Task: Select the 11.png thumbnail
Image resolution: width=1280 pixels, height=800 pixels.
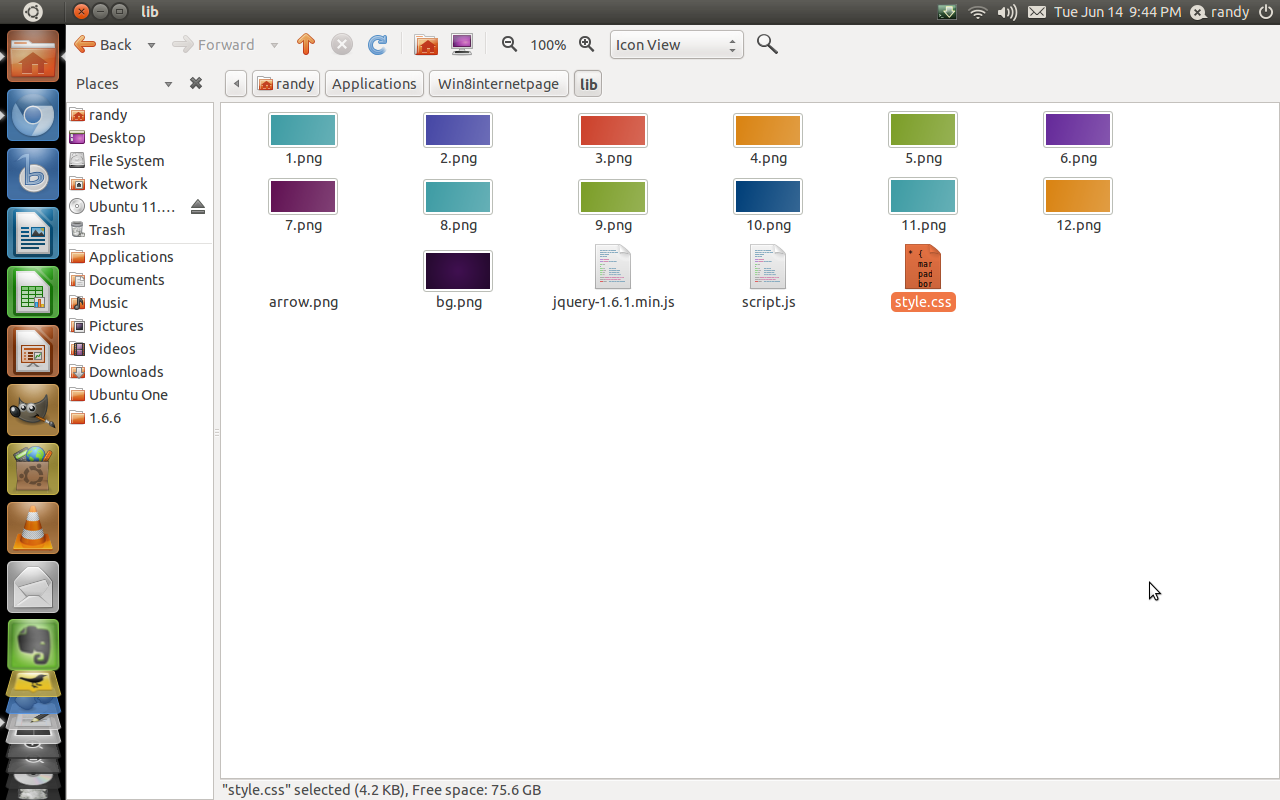Action: tap(923, 197)
